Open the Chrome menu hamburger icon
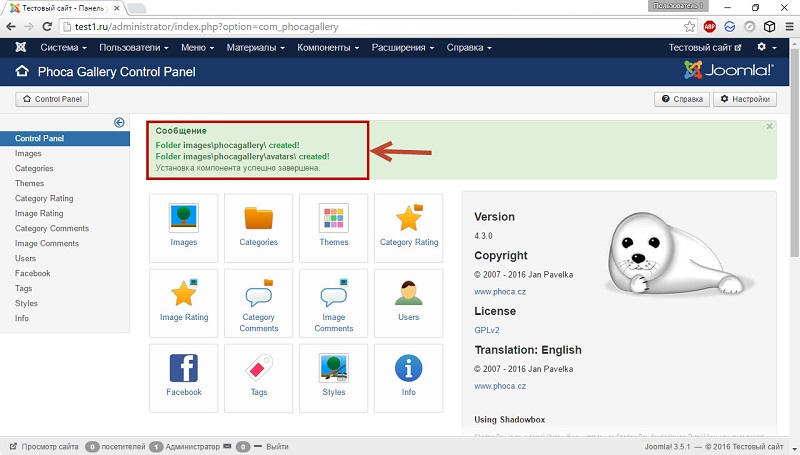The width and height of the screenshot is (800, 455). (789, 27)
